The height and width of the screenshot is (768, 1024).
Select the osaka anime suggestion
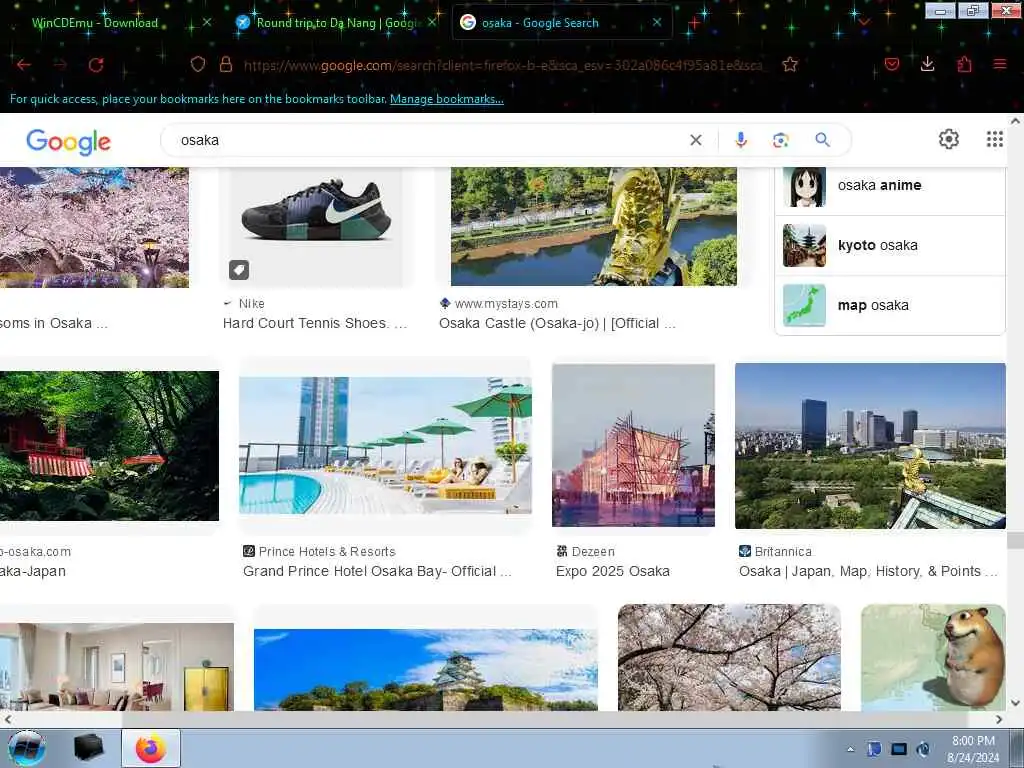(x=889, y=185)
